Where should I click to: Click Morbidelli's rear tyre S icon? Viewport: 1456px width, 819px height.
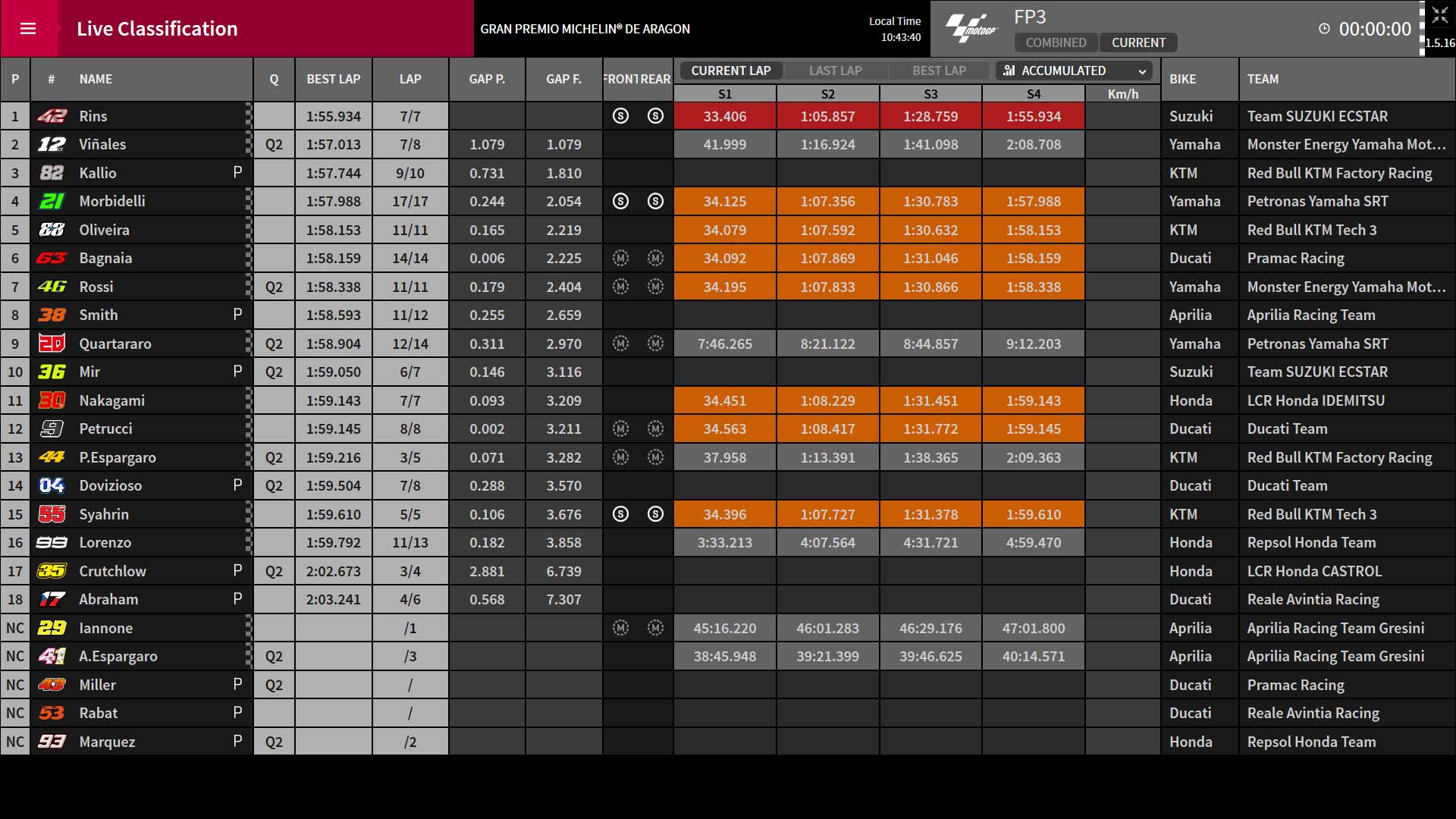[656, 201]
